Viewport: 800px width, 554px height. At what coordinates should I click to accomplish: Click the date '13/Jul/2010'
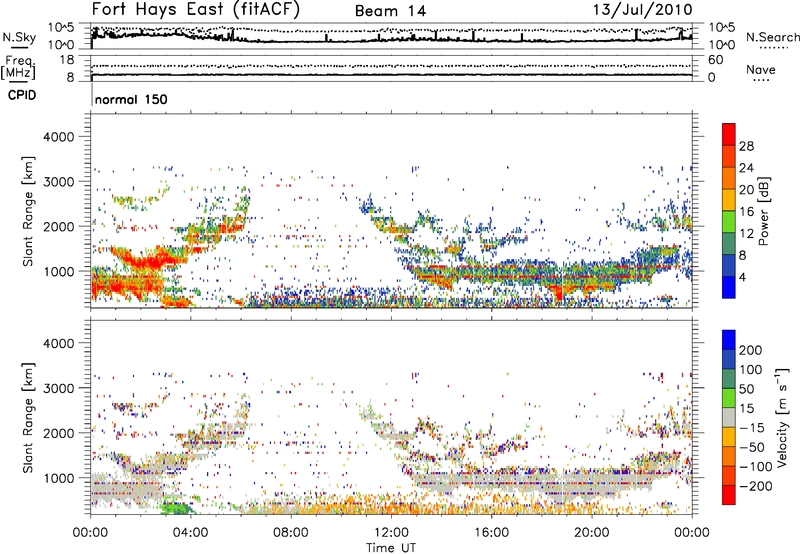click(x=642, y=9)
